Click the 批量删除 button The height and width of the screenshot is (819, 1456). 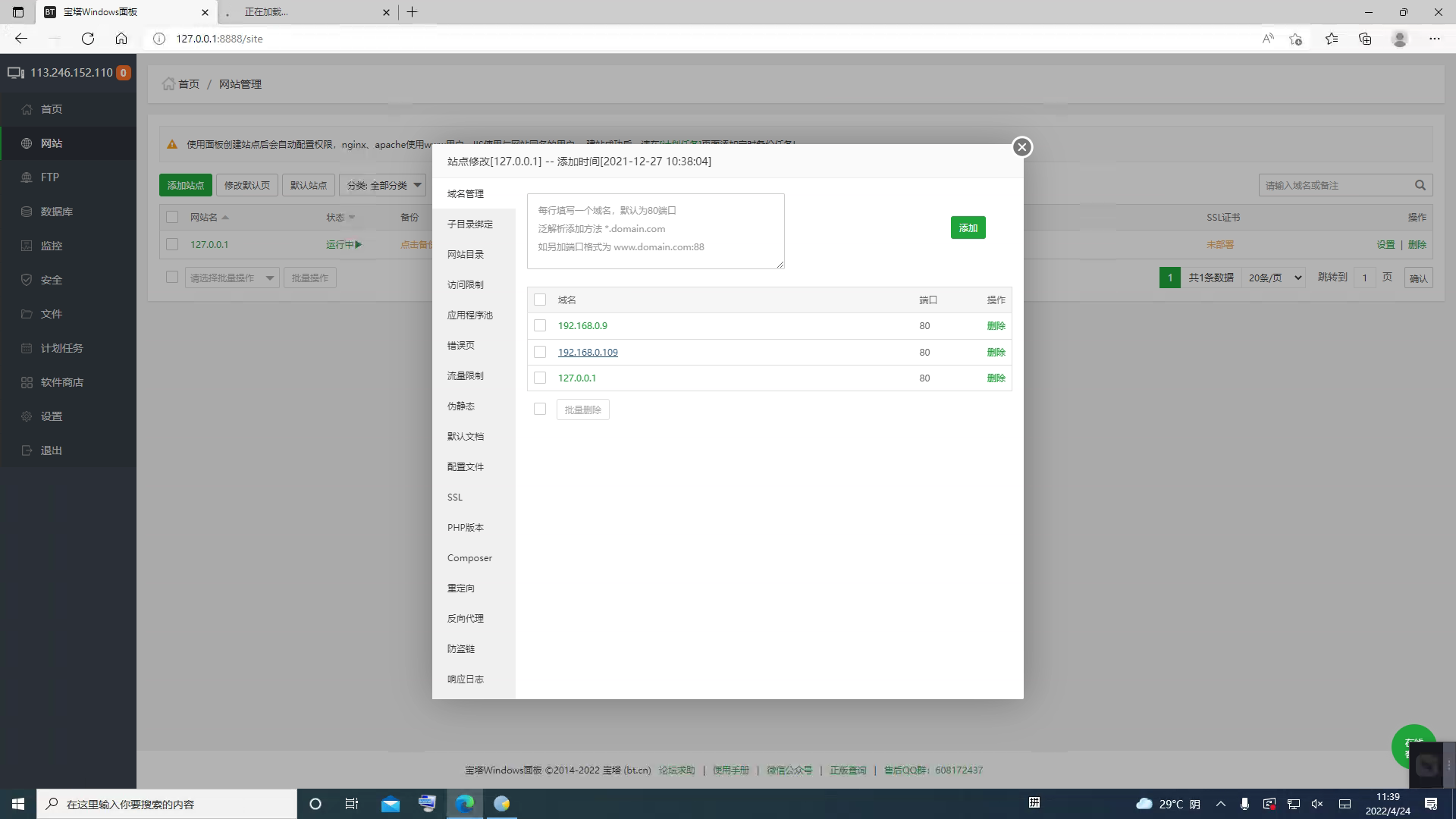tap(583, 409)
